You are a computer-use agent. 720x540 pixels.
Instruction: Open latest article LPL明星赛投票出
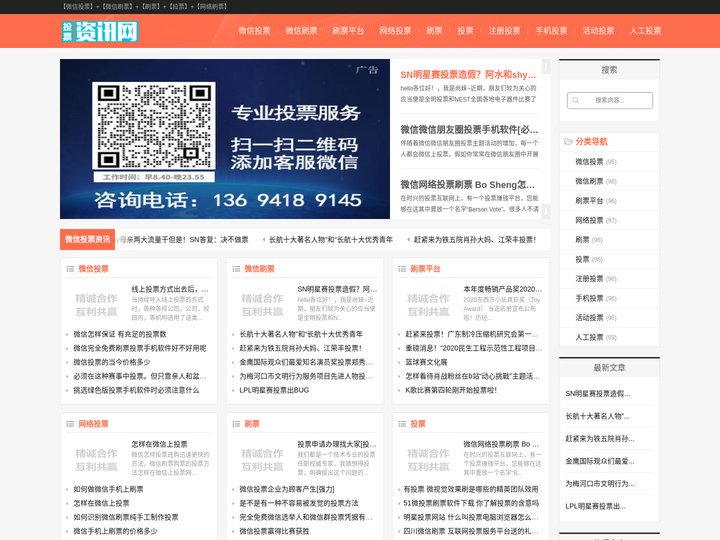click(596, 506)
